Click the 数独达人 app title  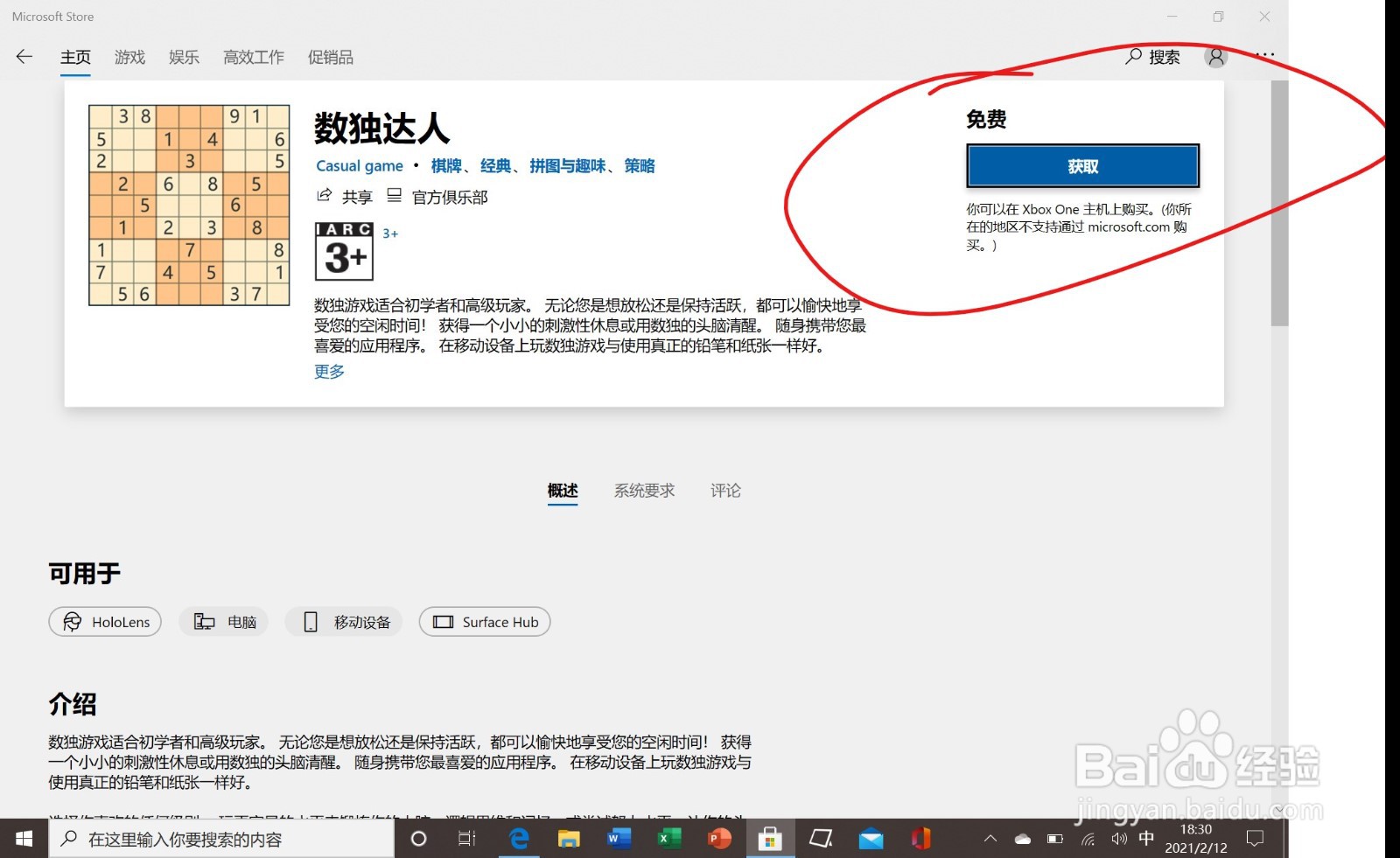tap(382, 129)
